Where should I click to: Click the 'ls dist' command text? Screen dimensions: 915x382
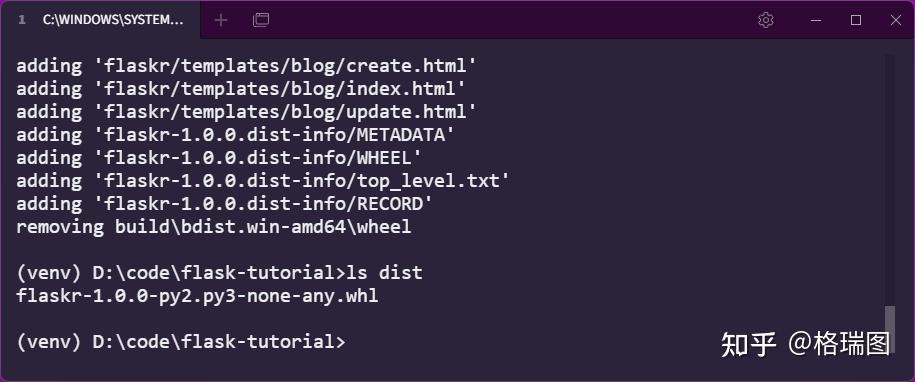coord(384,273)
